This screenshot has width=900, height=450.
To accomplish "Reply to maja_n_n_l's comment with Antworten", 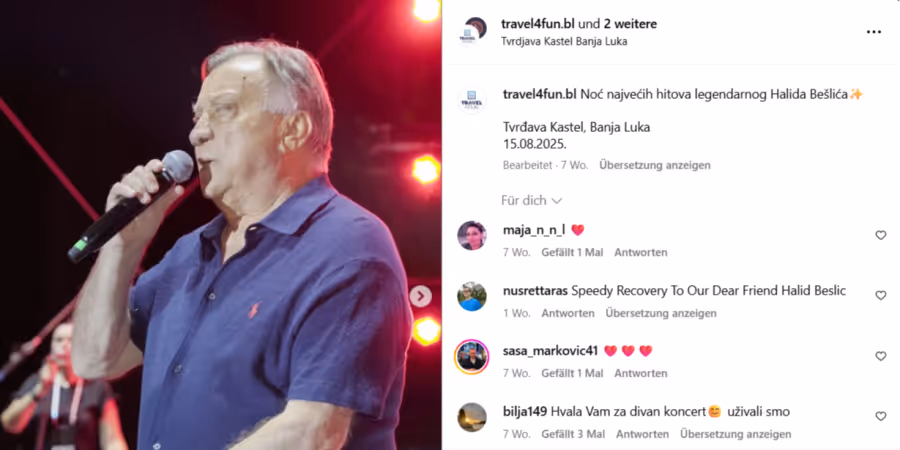I will [x=641, y=253].
